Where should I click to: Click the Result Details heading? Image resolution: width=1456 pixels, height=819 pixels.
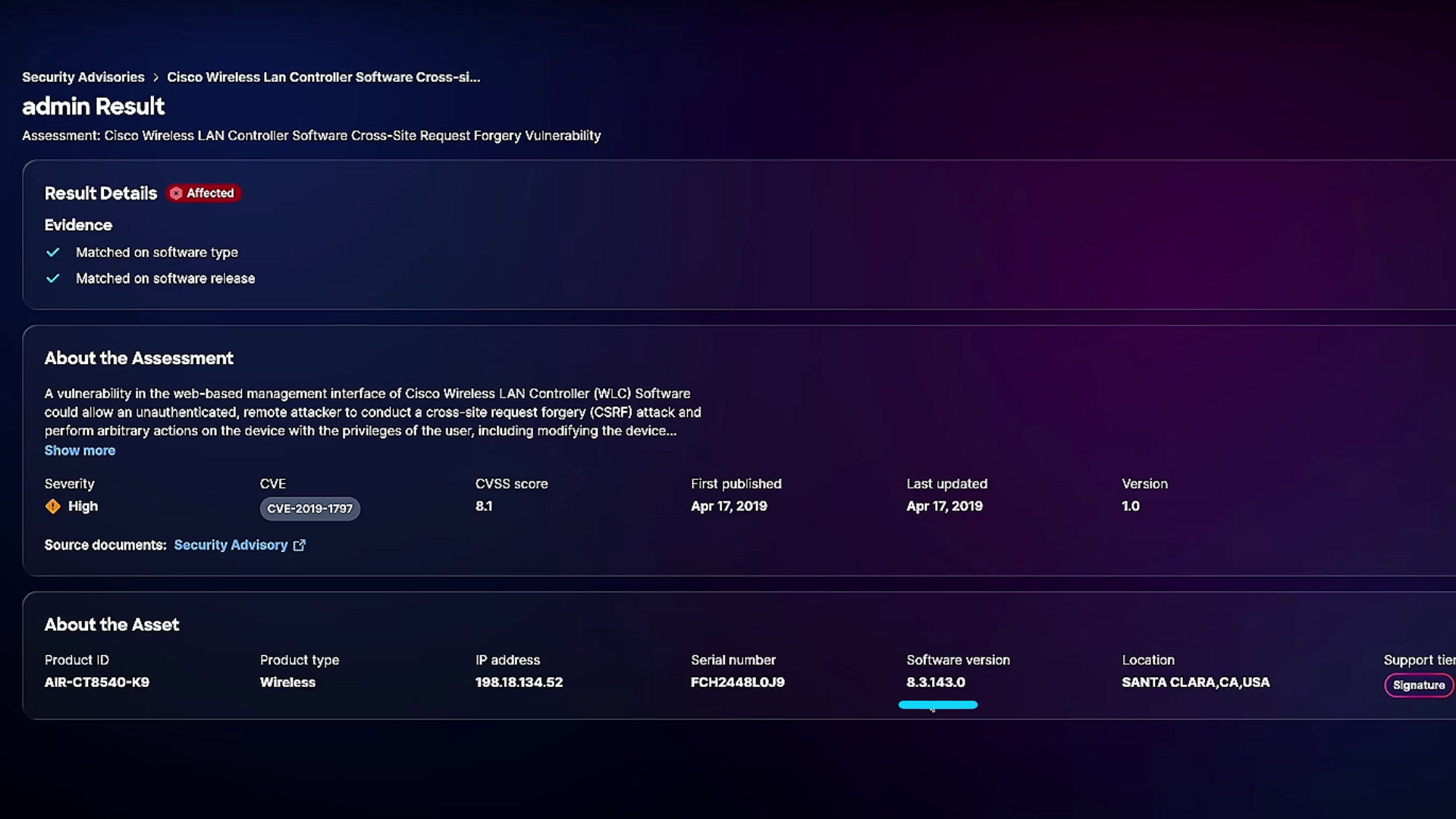[x=101, y=193]
